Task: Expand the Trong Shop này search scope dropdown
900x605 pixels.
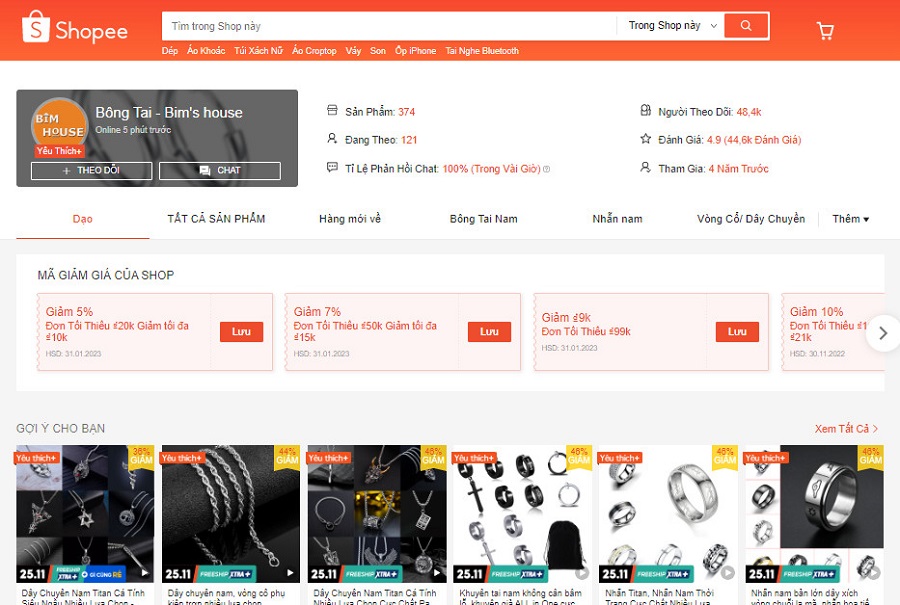Action: [x=670, y=26]
